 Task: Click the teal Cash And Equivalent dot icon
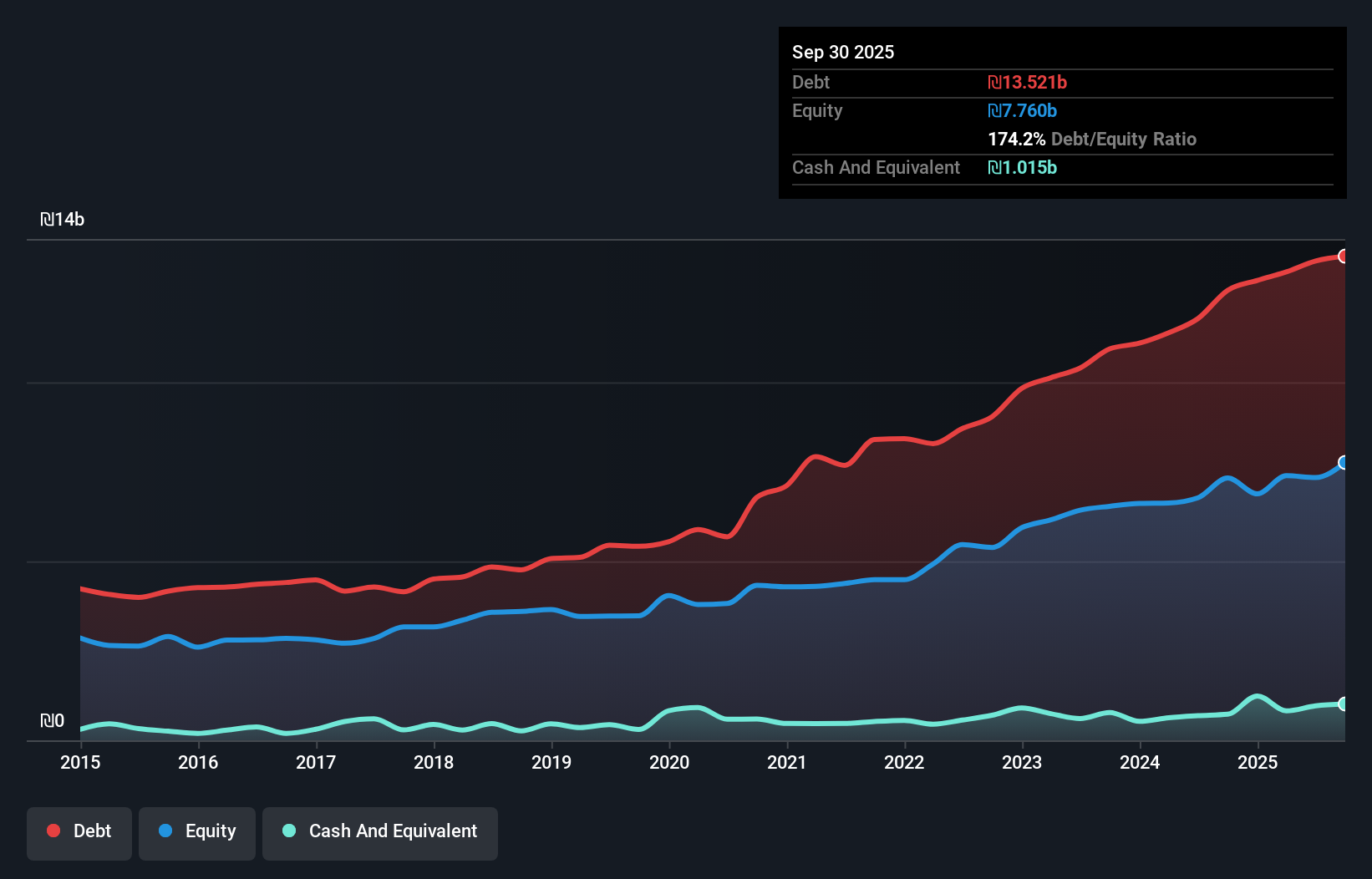click(287, 831)
